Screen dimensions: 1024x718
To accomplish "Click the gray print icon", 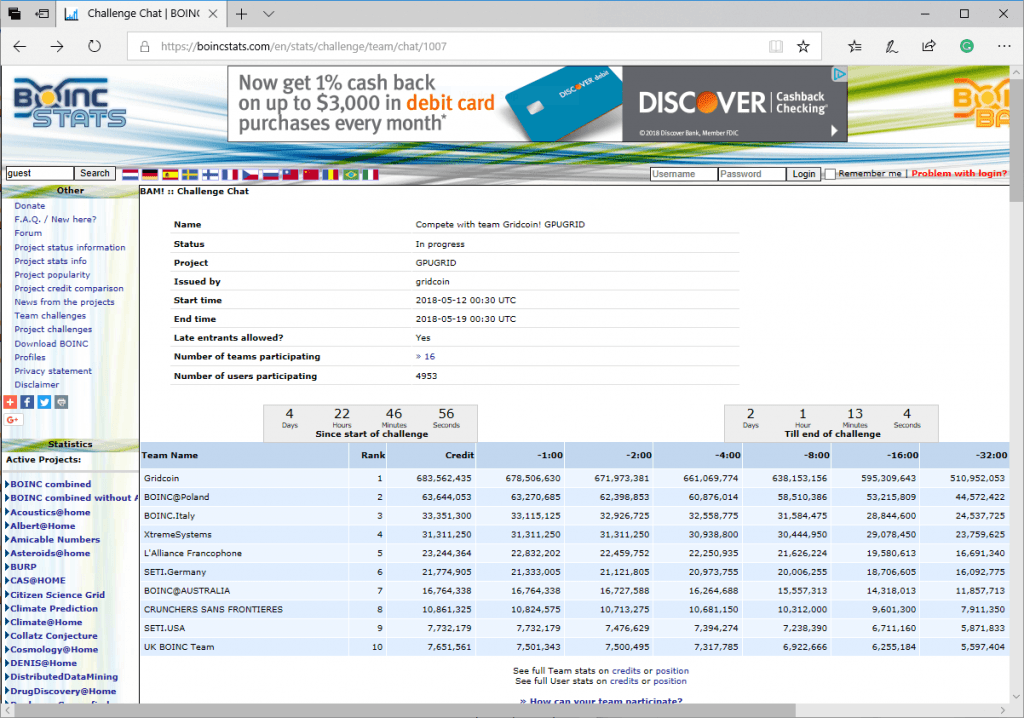I will (61, 402).
